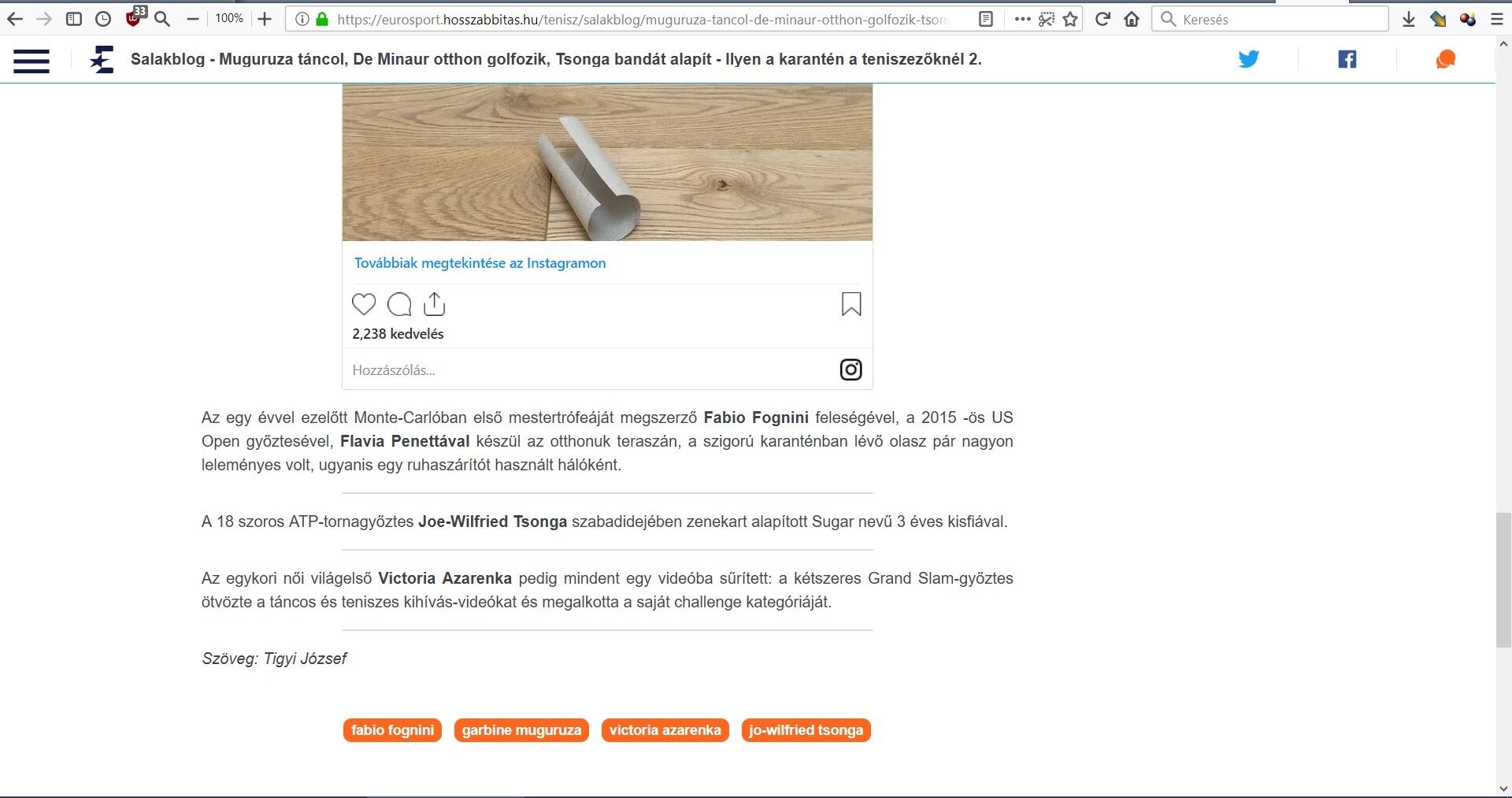Click the find-in-page magnifier icon
The height and width of the screenshot is (798, 1512).
pos(162,19)
